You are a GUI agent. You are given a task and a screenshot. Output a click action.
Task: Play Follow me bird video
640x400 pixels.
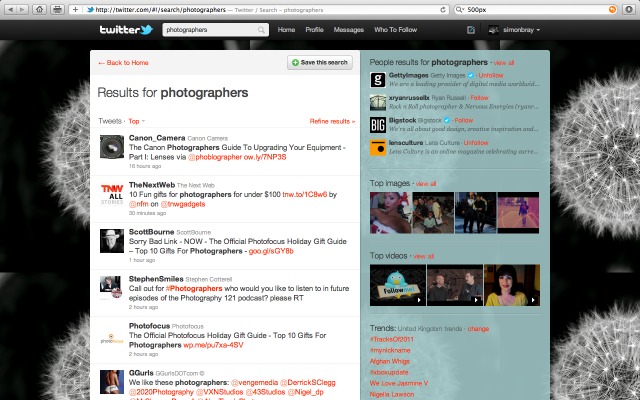click(x=398, y=285)
